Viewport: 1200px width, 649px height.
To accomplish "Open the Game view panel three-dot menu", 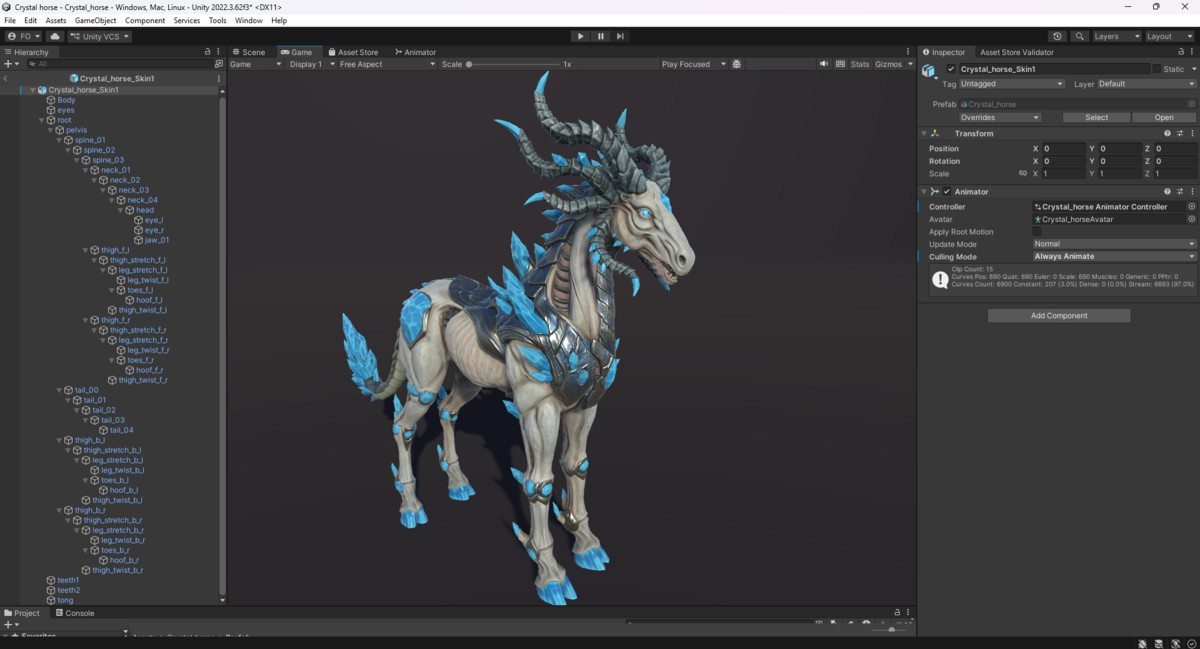I will point(908,52).
